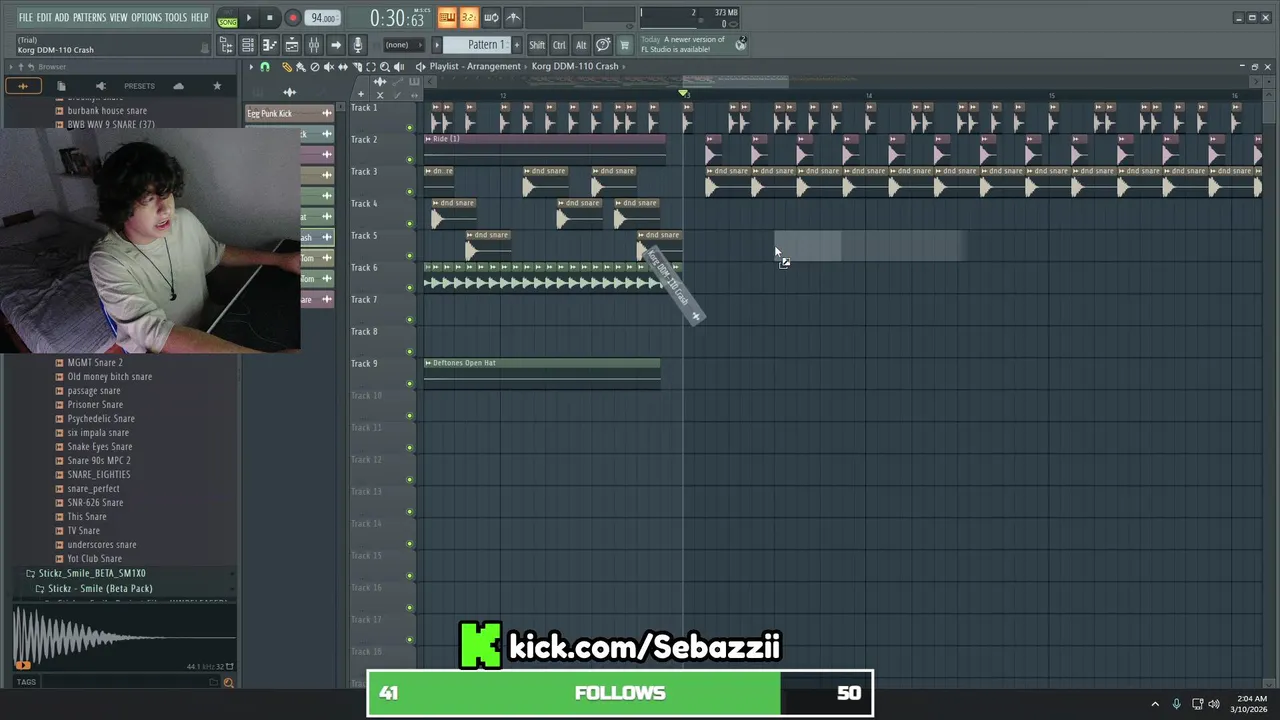The width and height of the screenshot is (1280, 720).
Task: Click the browser star favorites icon
Action: coord(217,86)
